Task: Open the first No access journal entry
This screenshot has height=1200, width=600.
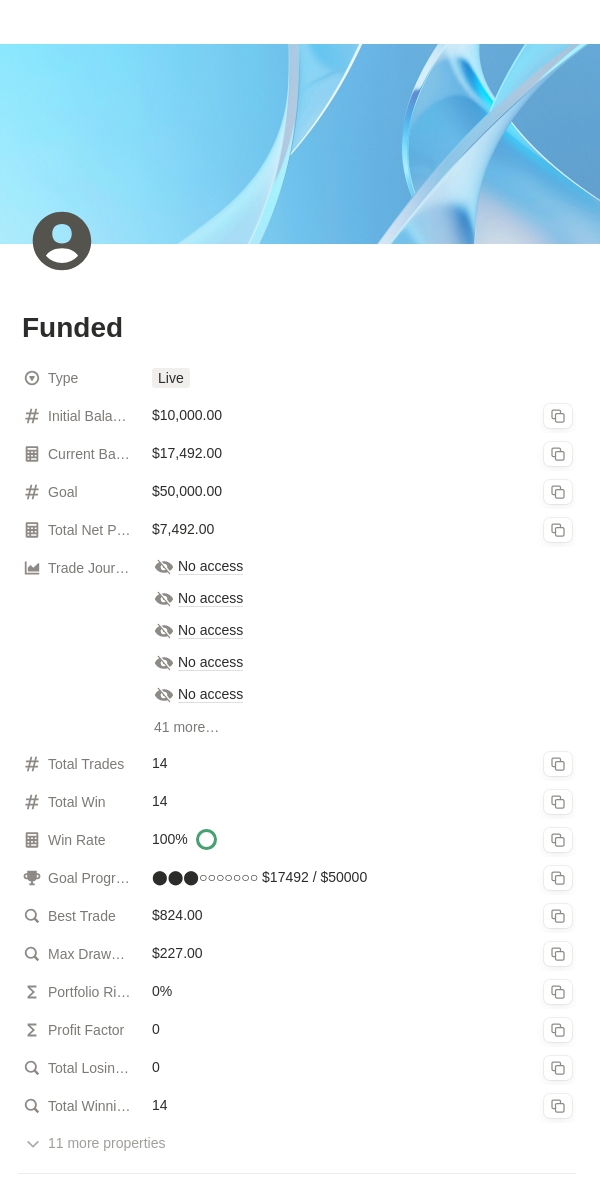Action: pos(199,567)
